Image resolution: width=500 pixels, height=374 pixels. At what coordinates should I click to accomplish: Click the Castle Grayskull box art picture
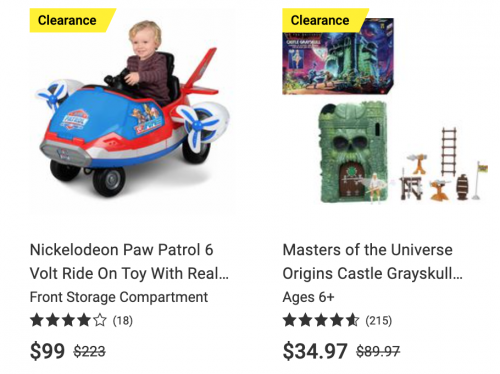338,56
